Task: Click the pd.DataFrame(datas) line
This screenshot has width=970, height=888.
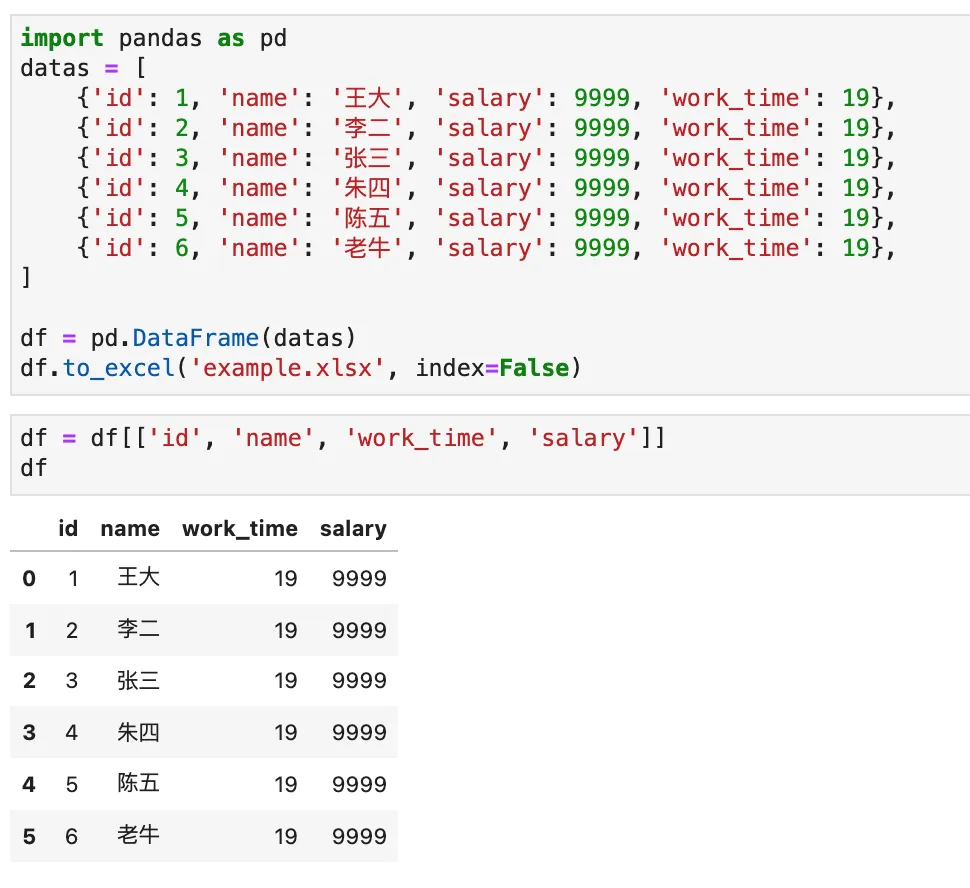Action: [x=188, y=338]
